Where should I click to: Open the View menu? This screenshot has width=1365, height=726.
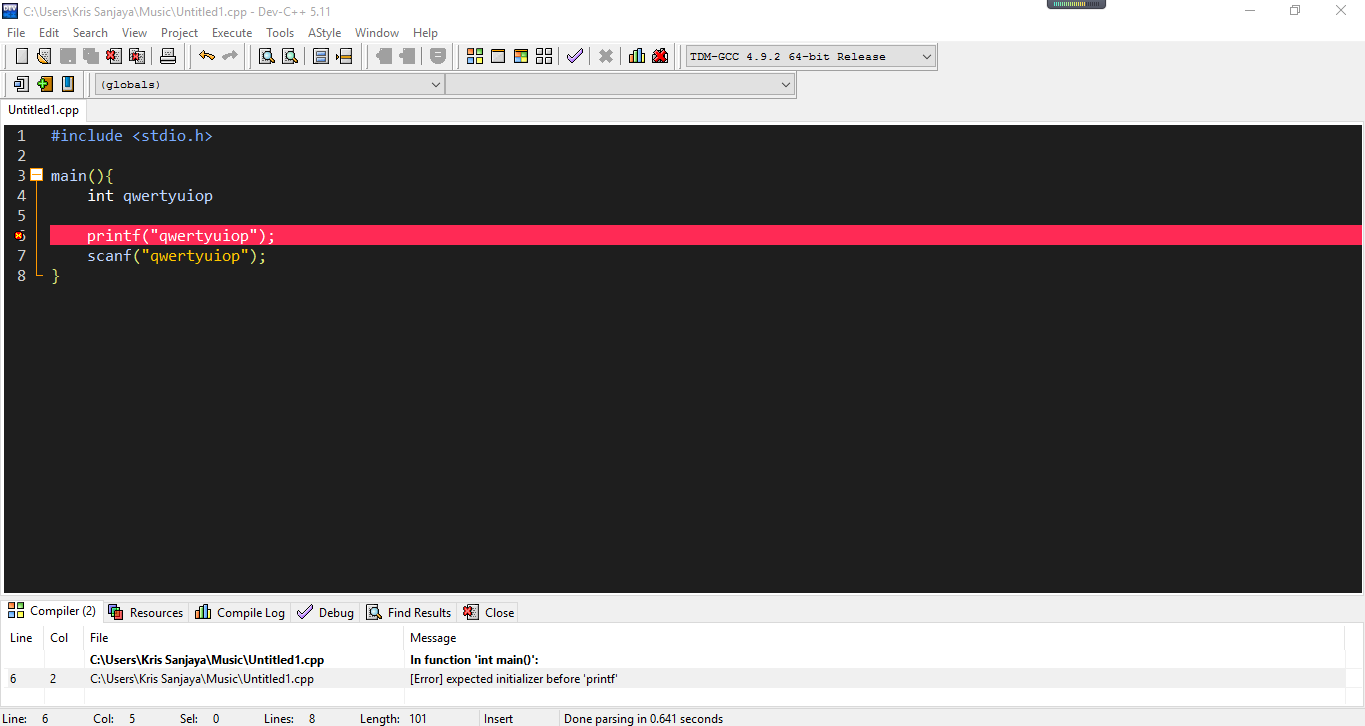click(x=134, y=33)
